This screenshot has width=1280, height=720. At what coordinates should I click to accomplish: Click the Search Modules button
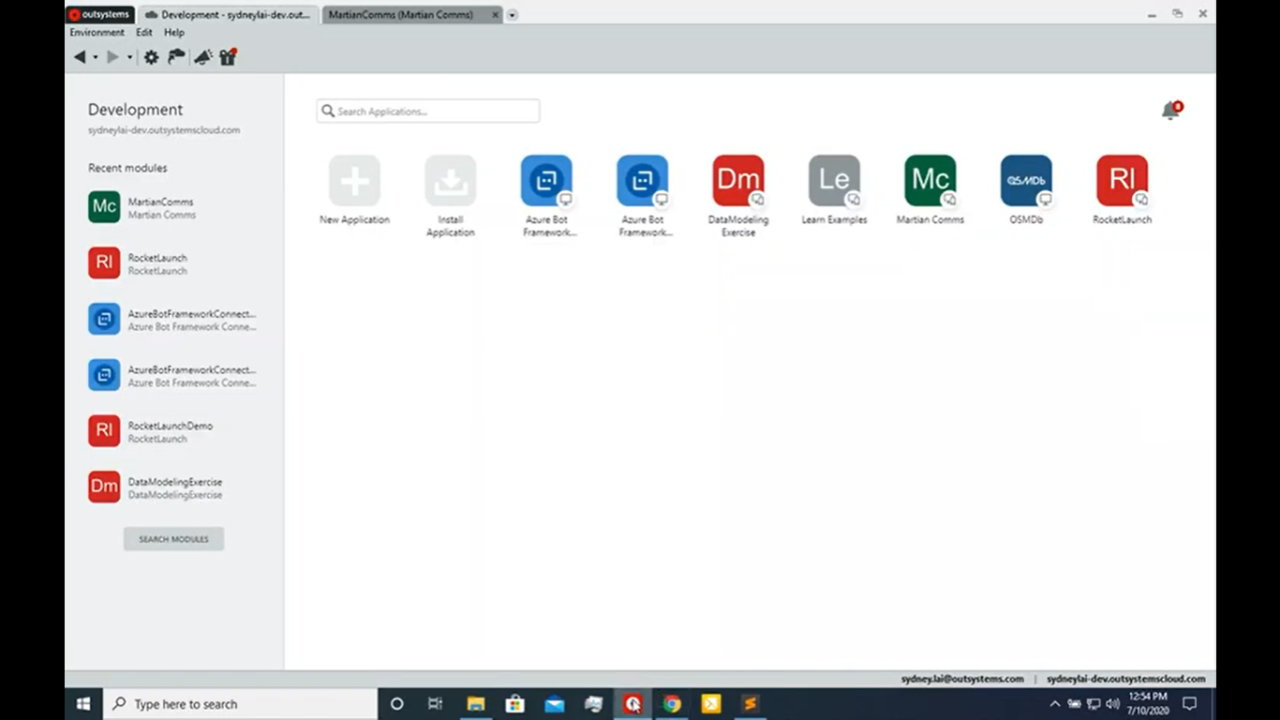[x=174, y=539]
